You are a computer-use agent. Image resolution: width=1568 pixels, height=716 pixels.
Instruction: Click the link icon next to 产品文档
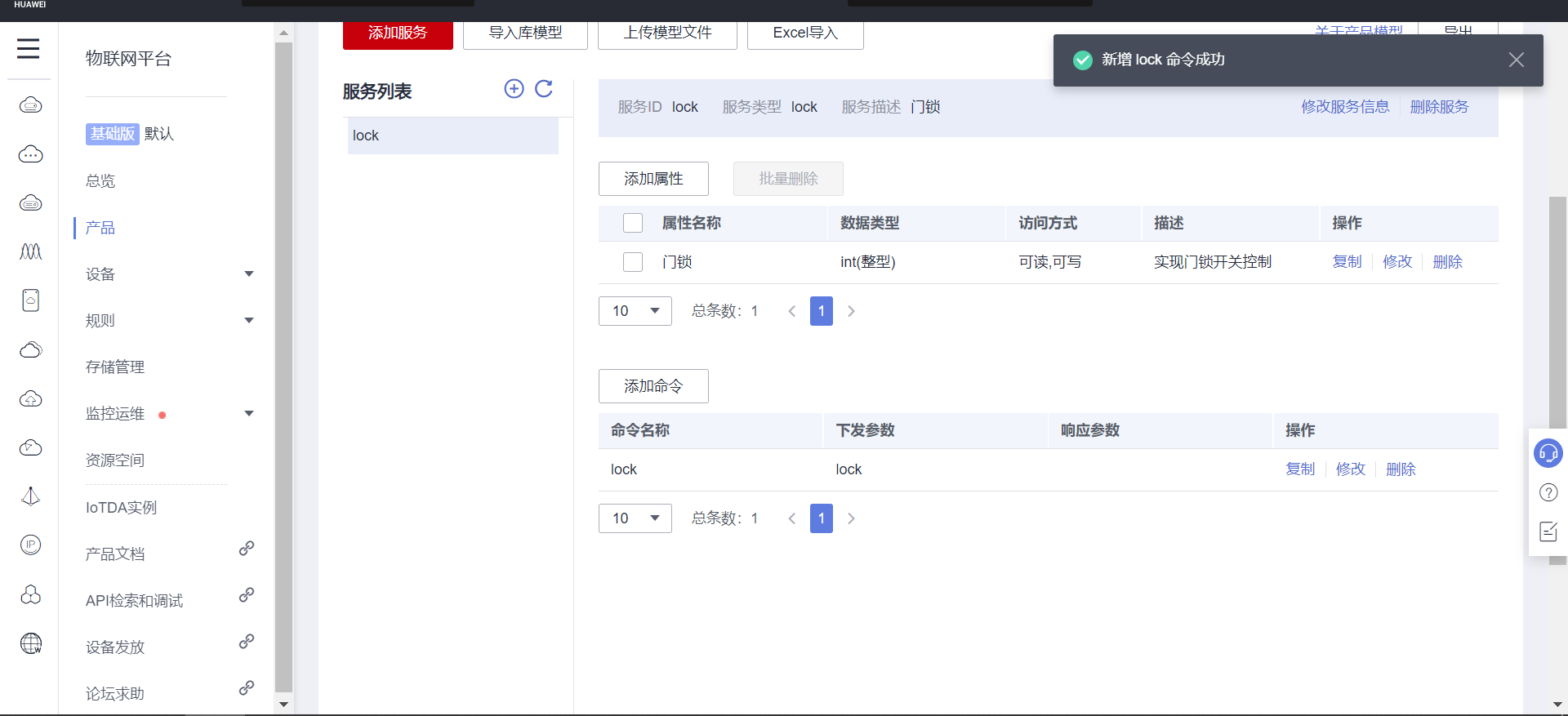click(247, 549)
